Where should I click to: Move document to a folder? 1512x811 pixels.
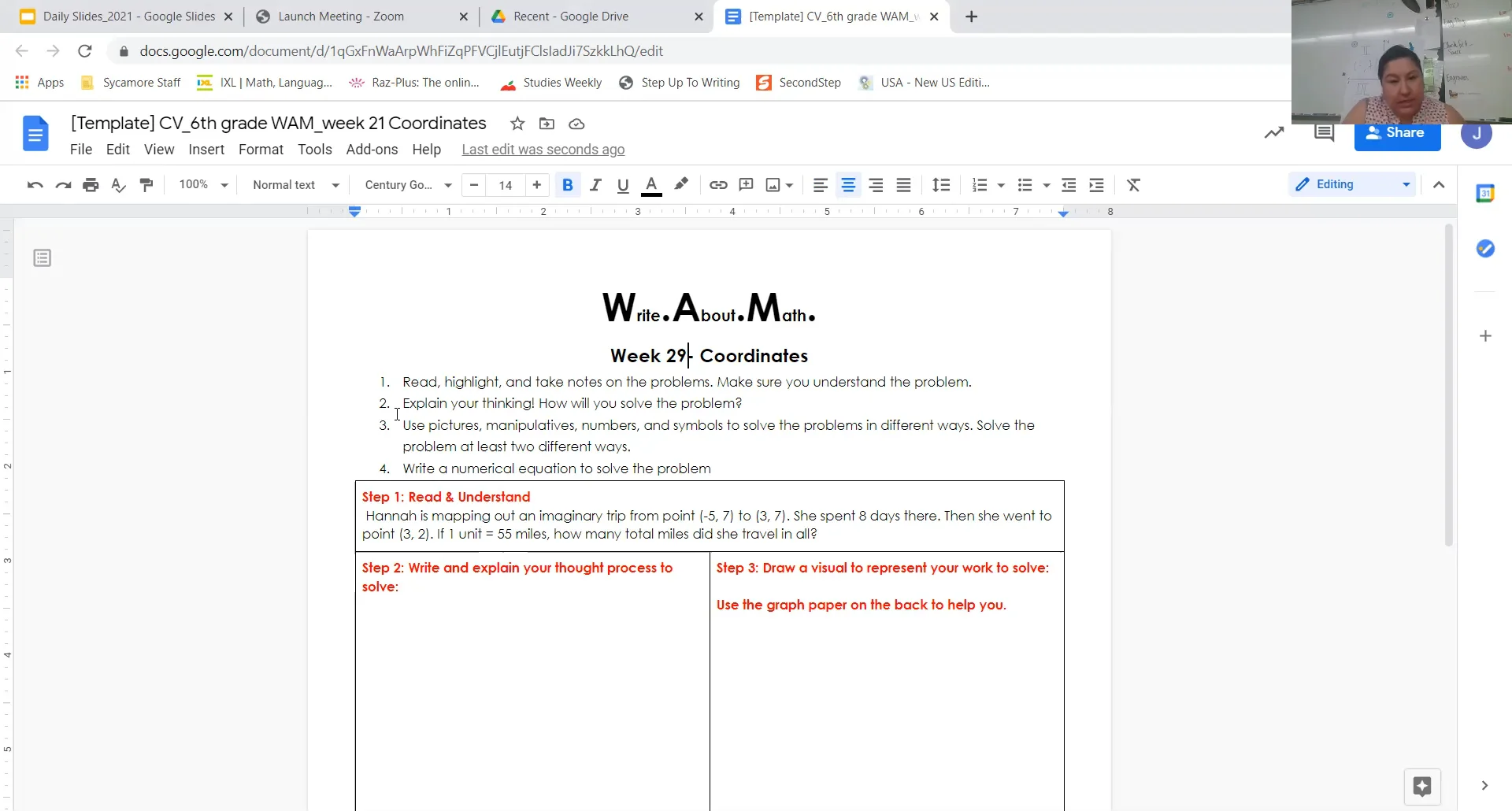[547, 124]
